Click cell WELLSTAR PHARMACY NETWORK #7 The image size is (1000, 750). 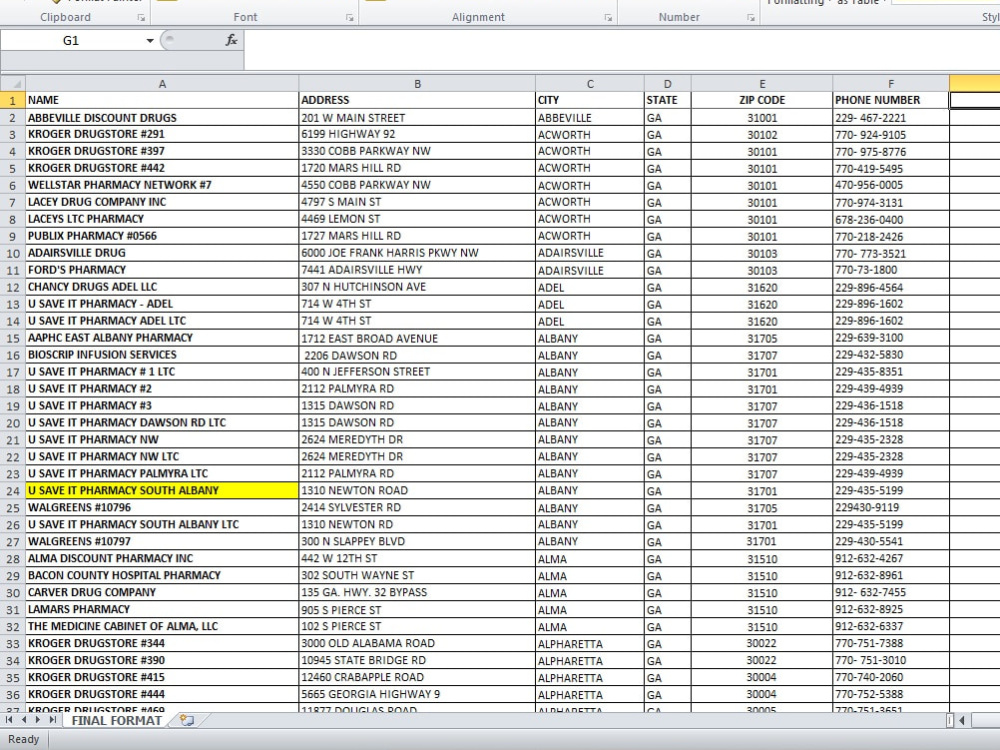(162, 185)
